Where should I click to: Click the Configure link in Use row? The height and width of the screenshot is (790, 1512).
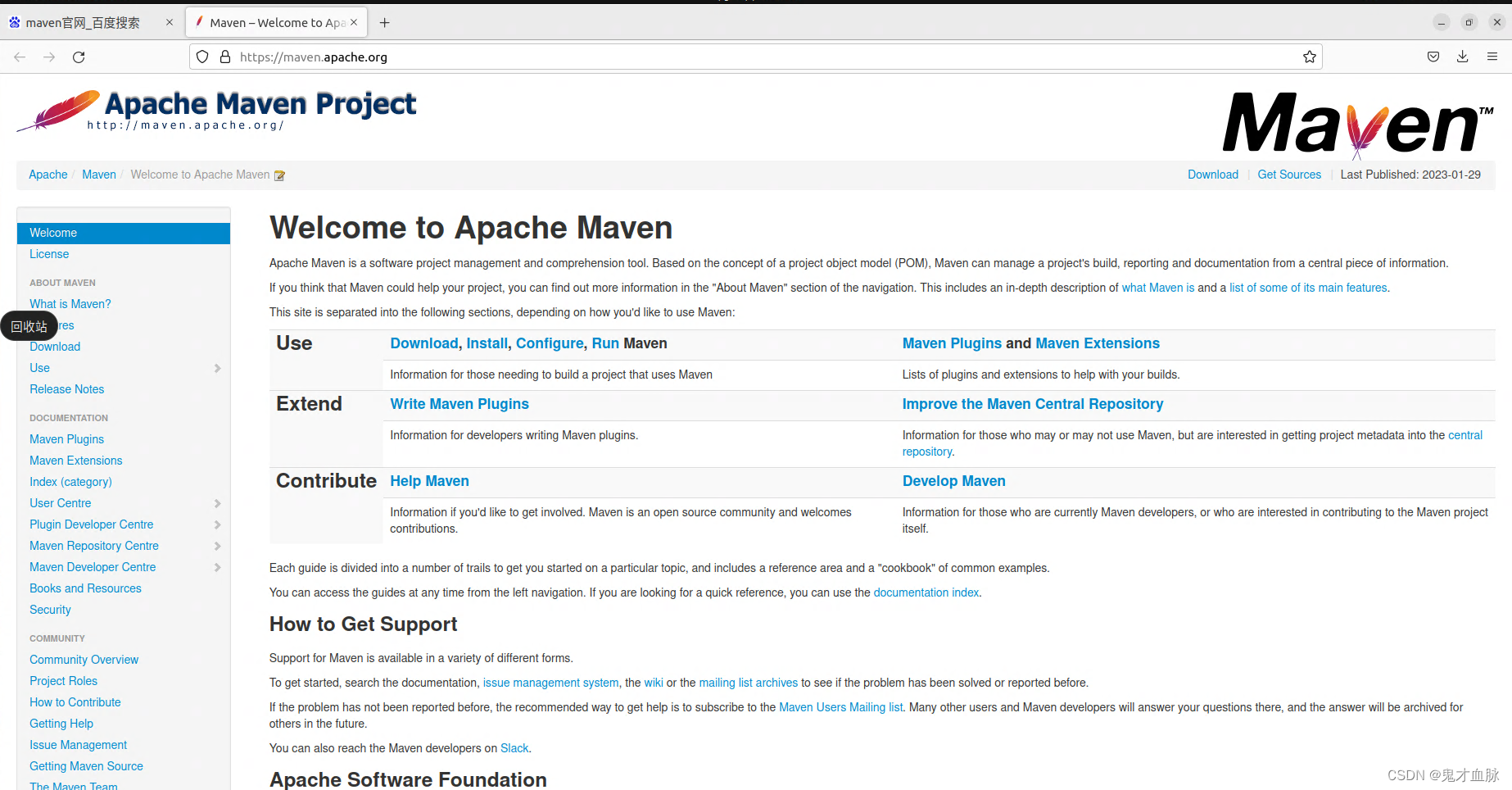(x=550, y=343)
